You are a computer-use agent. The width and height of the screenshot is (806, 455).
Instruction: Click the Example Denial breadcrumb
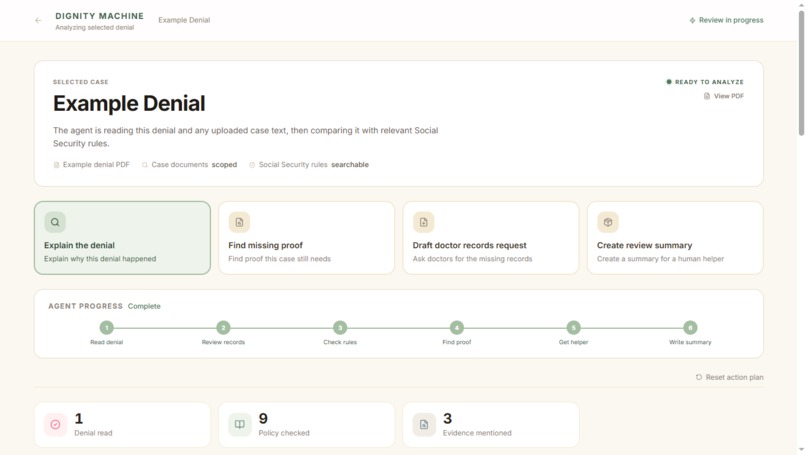184,20
